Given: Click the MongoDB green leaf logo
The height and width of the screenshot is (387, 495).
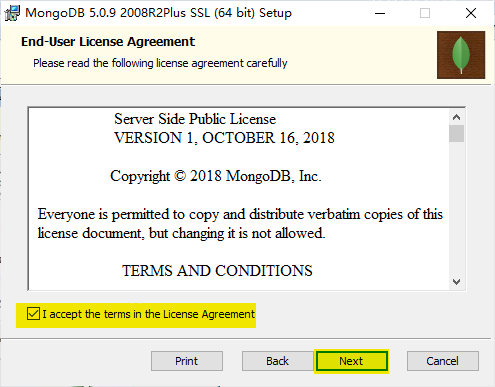Looking at the screenshot, I should tap(461, 55).
